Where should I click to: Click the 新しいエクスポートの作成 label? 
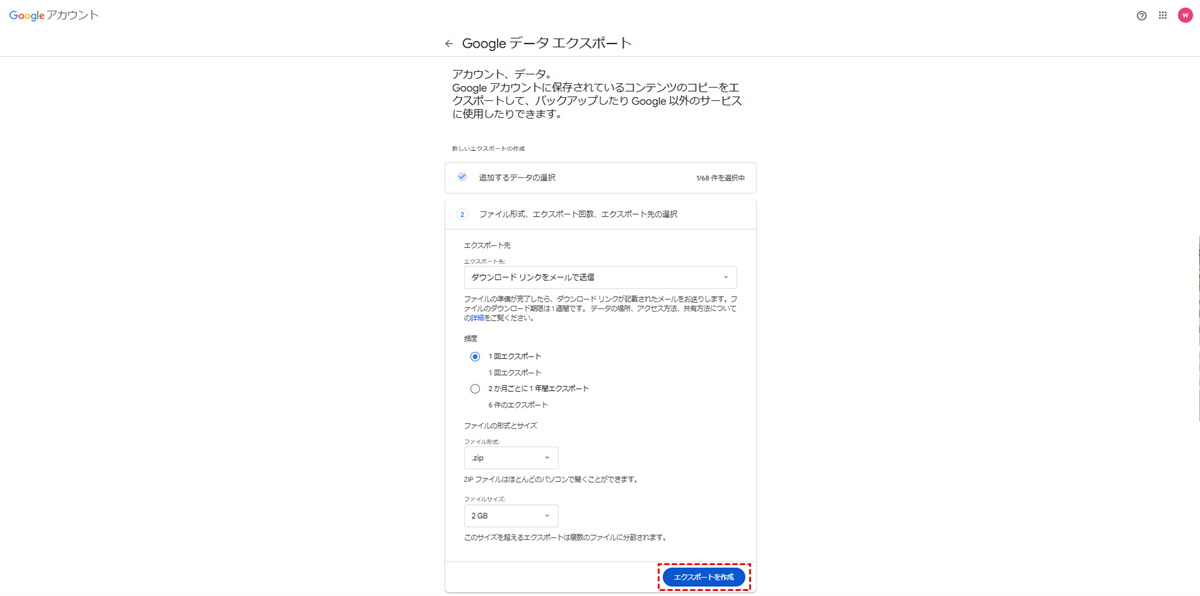488,149
